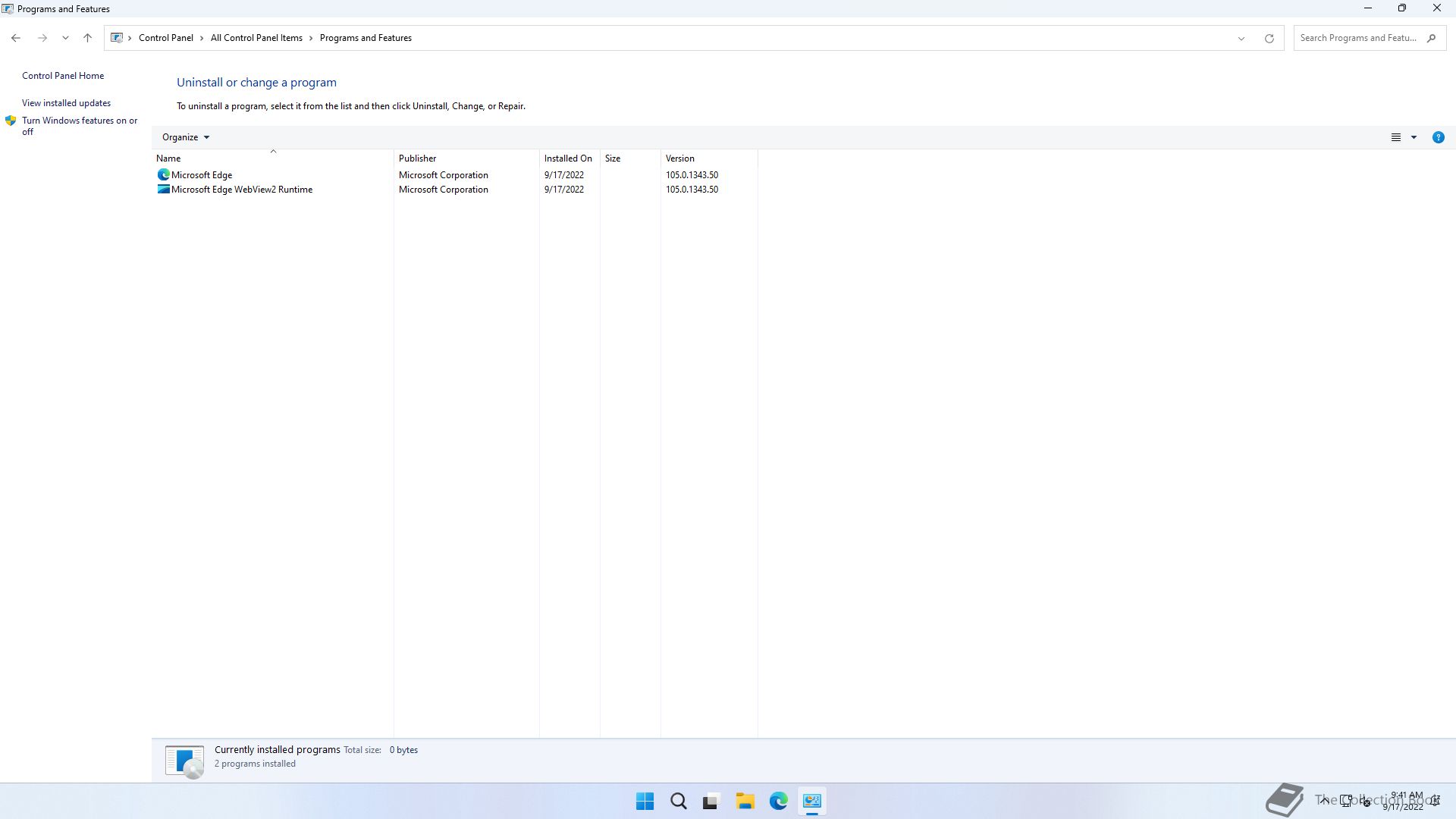This screenshot has height=819, width=1456.
Task: Open the help question mark icon
Action: click(x=1438, y=137)
